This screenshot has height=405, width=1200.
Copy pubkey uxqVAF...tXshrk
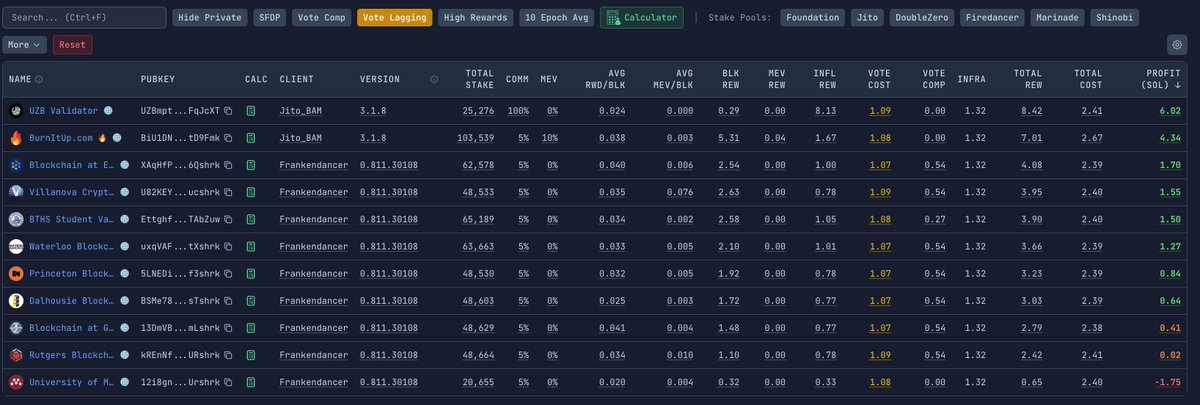(x=228, y=245)
